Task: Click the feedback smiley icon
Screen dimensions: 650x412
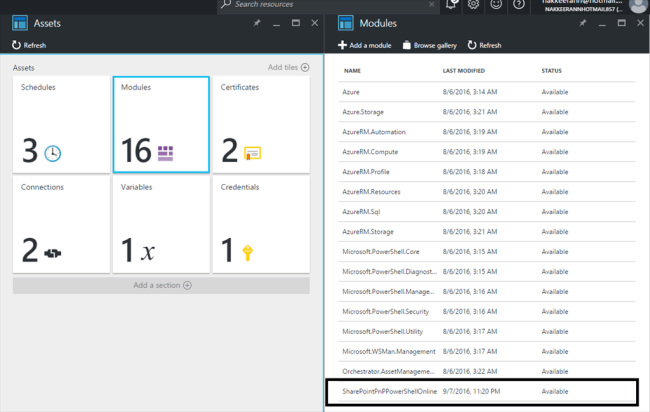Action: 496,5
